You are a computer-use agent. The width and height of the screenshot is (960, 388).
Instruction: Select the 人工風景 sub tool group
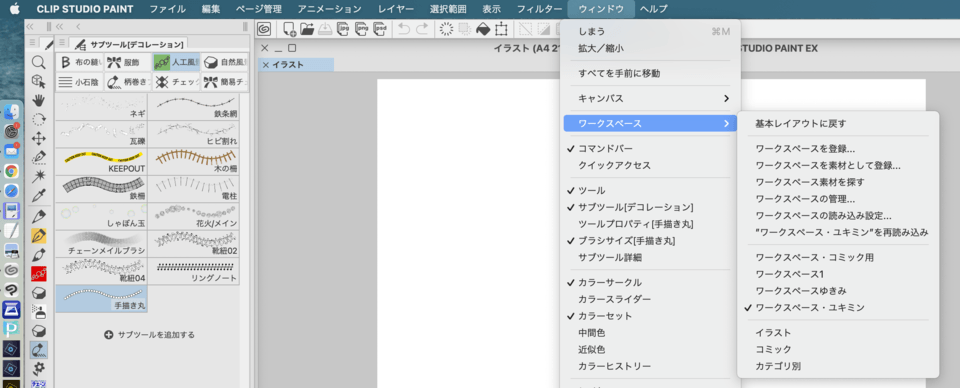tap(176, 62)
